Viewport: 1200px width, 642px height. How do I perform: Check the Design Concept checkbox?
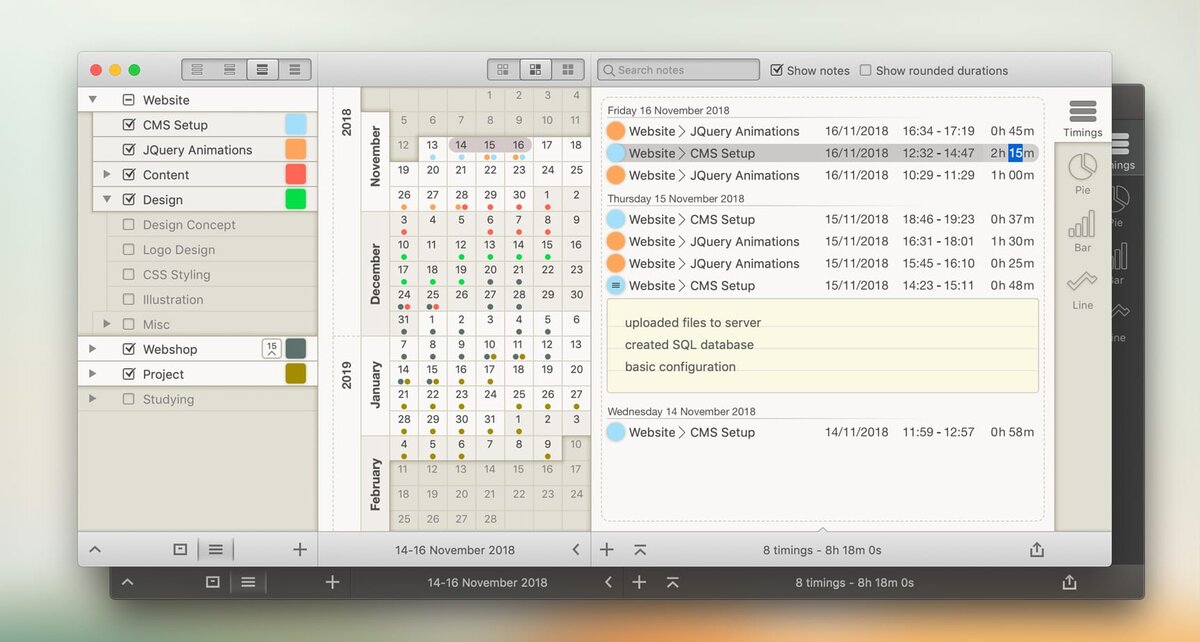128,225
